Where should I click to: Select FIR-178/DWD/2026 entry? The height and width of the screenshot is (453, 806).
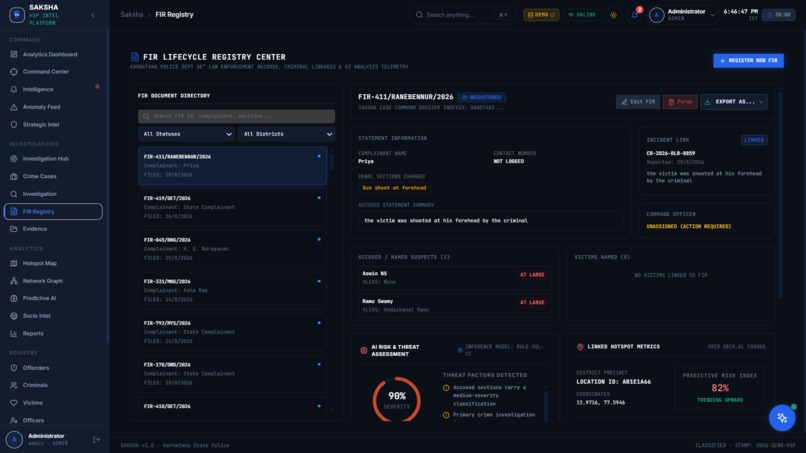pos(232,374)
